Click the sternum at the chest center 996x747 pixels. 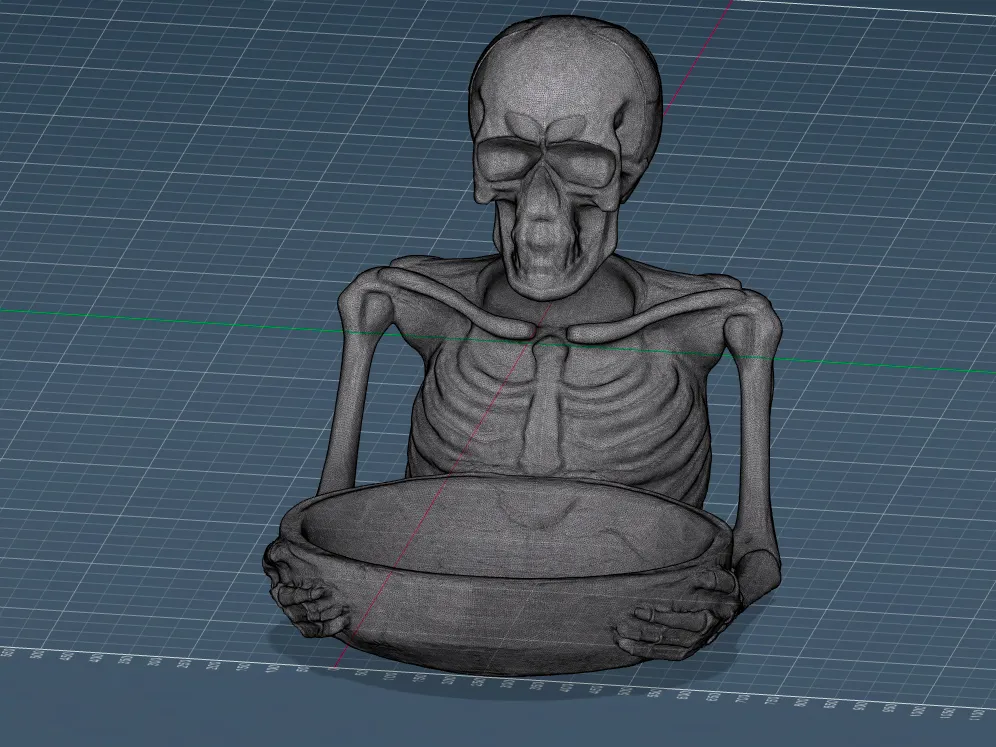click(537, 407)
